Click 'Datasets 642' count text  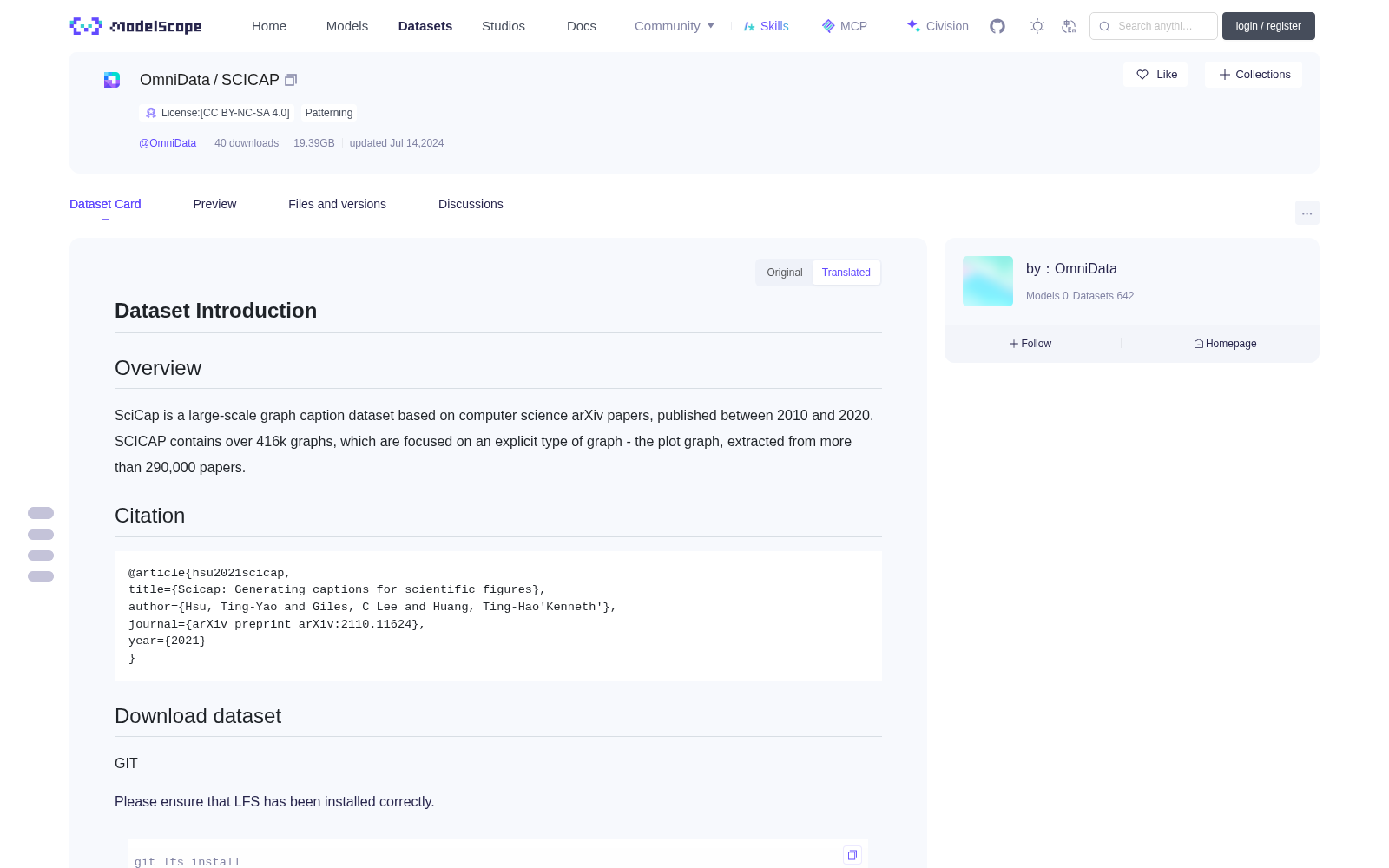click(1103, 296)
